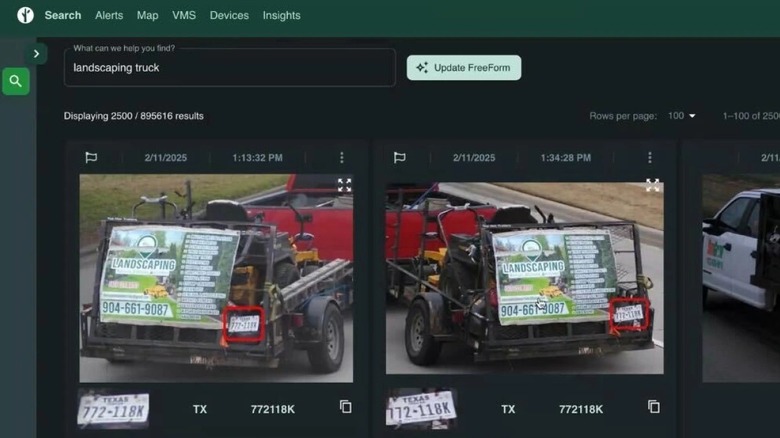This screenshot has height=438, width=780.
Task: Copy plate 772118K from first result
Action: [x=345, y=407]
